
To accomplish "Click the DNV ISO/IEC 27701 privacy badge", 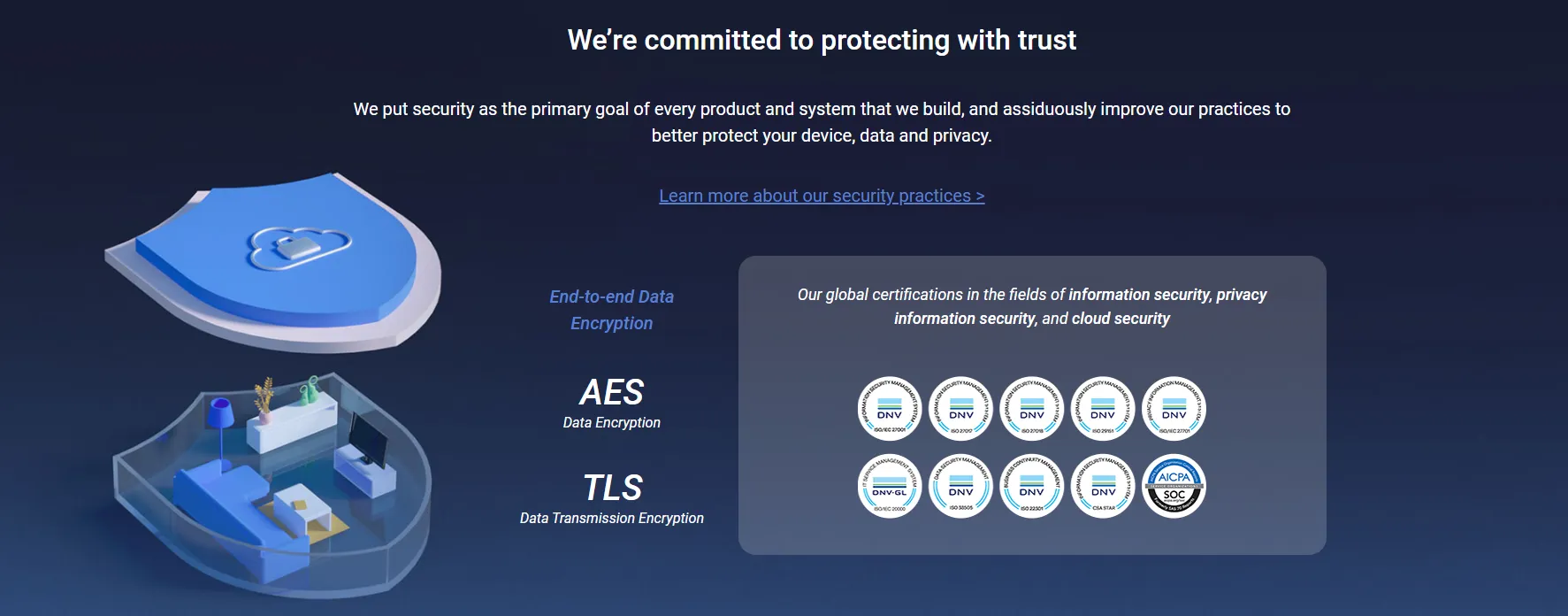I will (x=1174, y=409).
